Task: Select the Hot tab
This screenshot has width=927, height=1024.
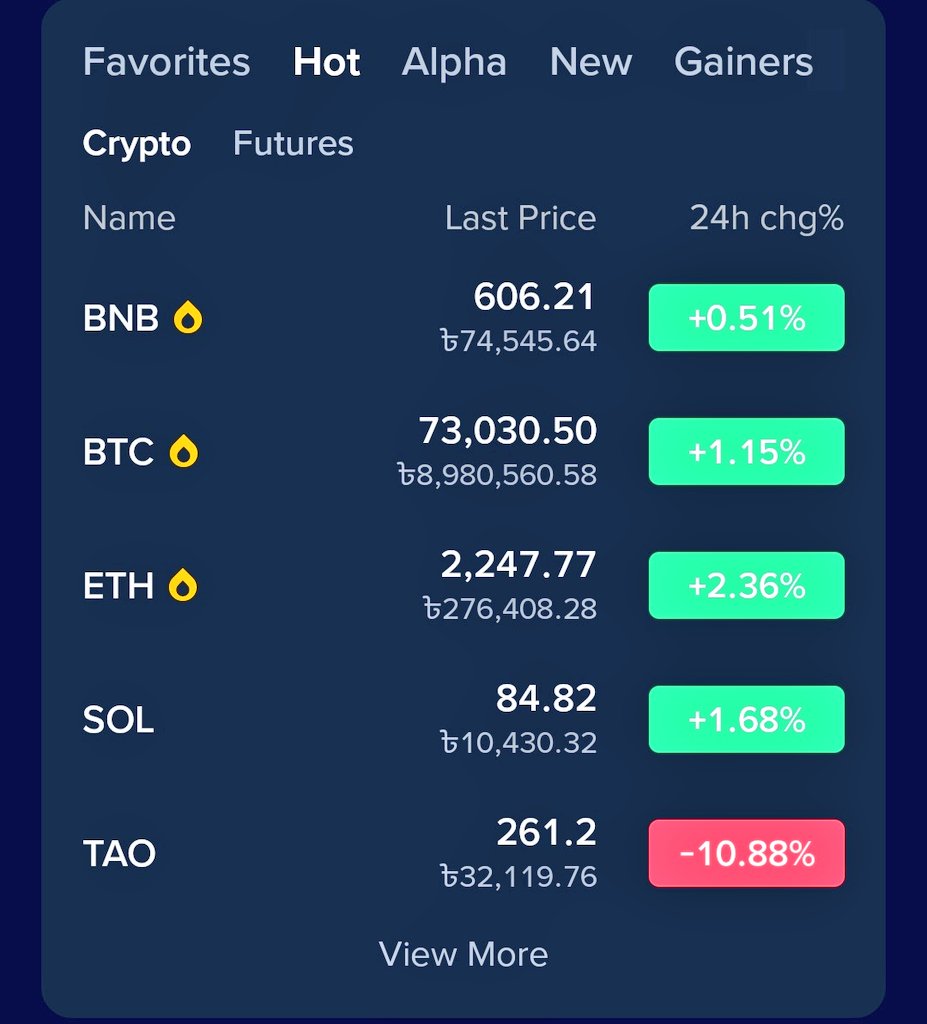Action: [x=327, y=62]
